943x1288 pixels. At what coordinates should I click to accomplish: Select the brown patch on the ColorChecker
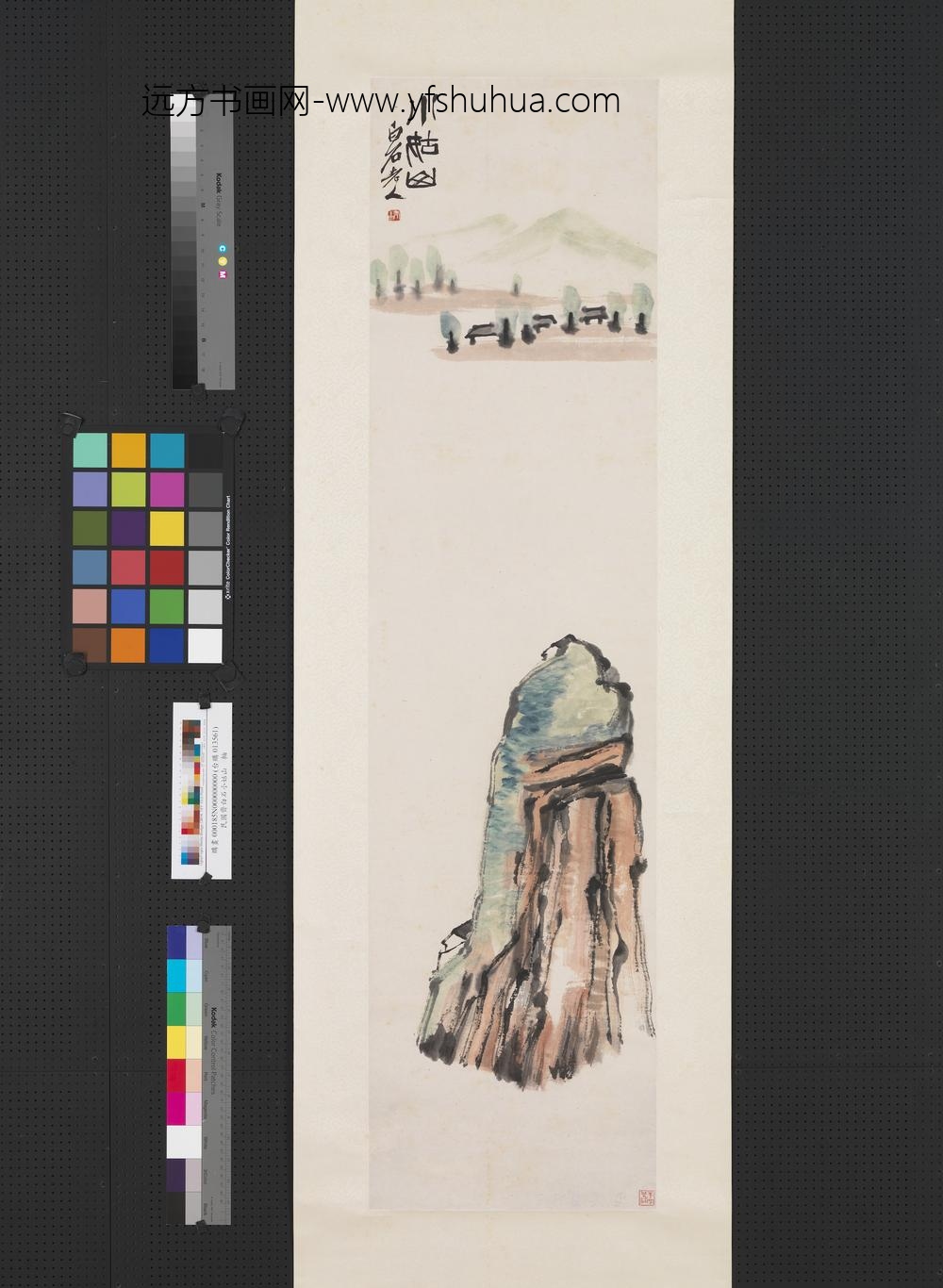point(91,645)
